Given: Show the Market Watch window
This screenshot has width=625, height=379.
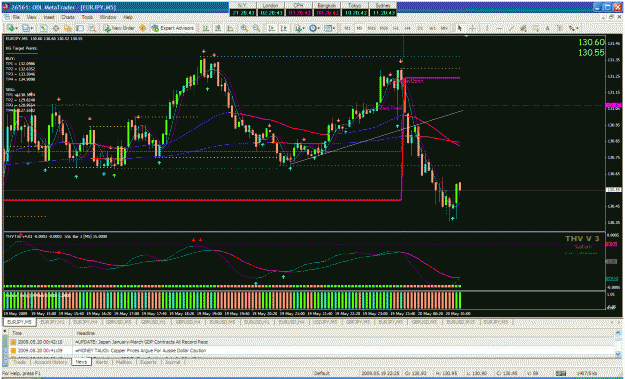Looking at the screenshot, I should coord(43,28).
